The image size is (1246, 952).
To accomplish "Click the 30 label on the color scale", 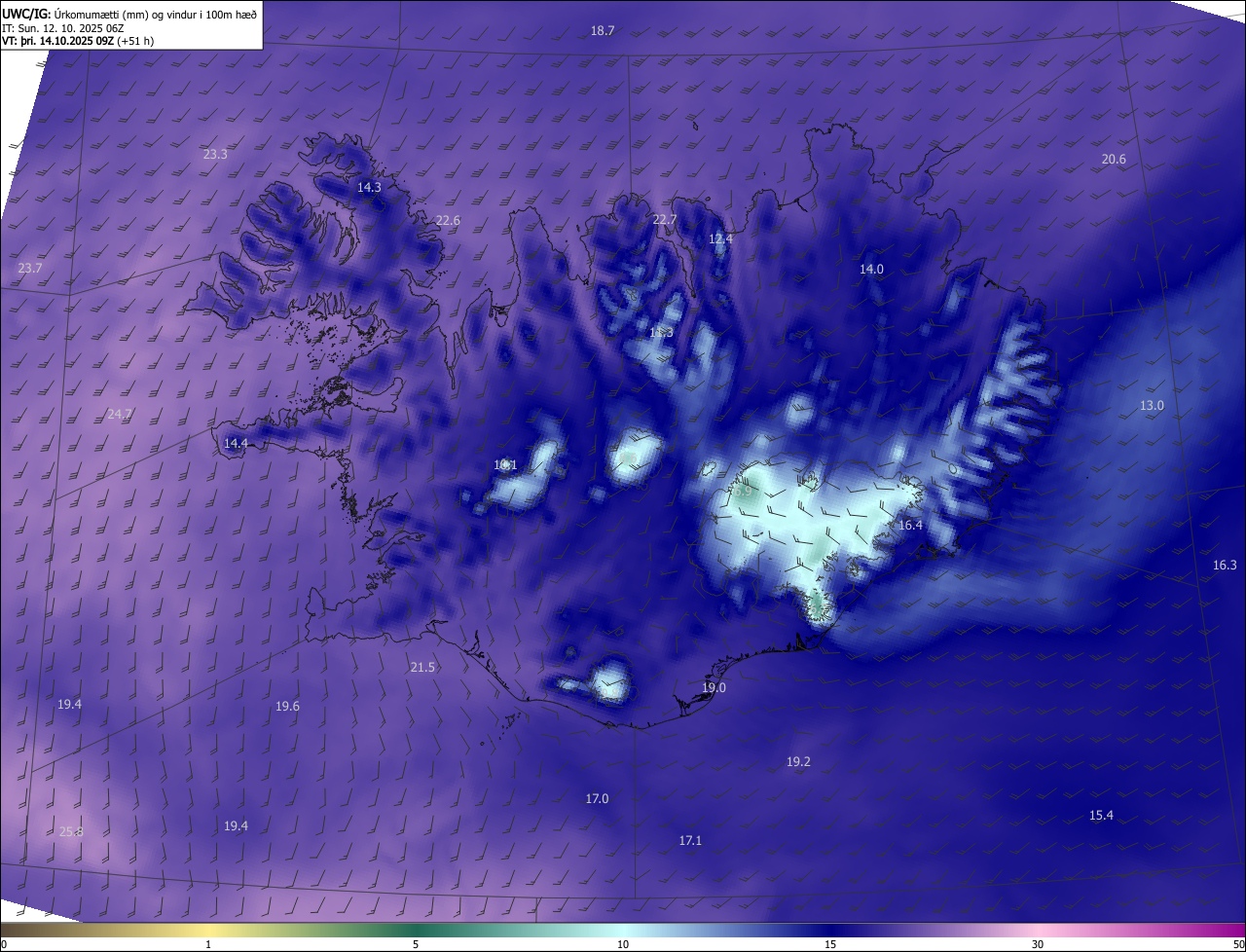I will coord(1038,944).
